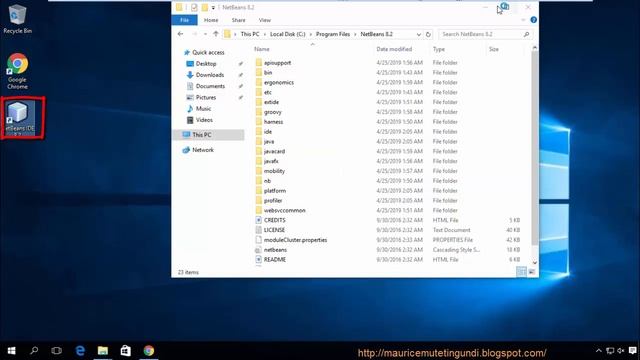The image size is (640, 360).
Task: Open the address bar history dropdown
Action: [418, 34]
